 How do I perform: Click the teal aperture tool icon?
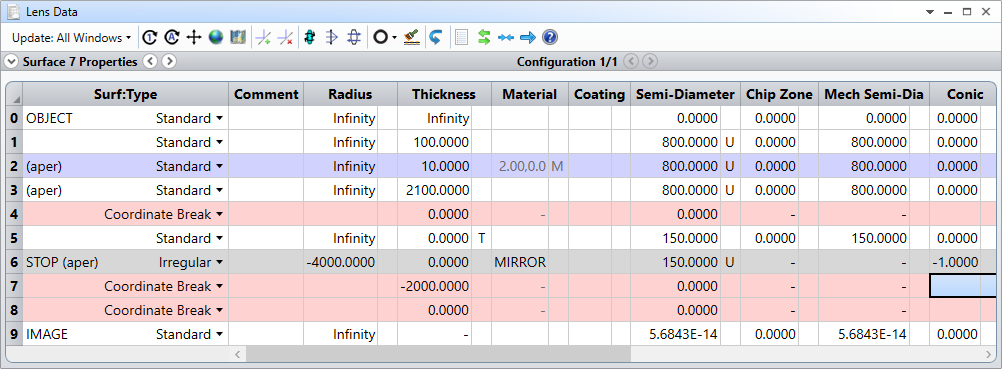click(310, 38)
